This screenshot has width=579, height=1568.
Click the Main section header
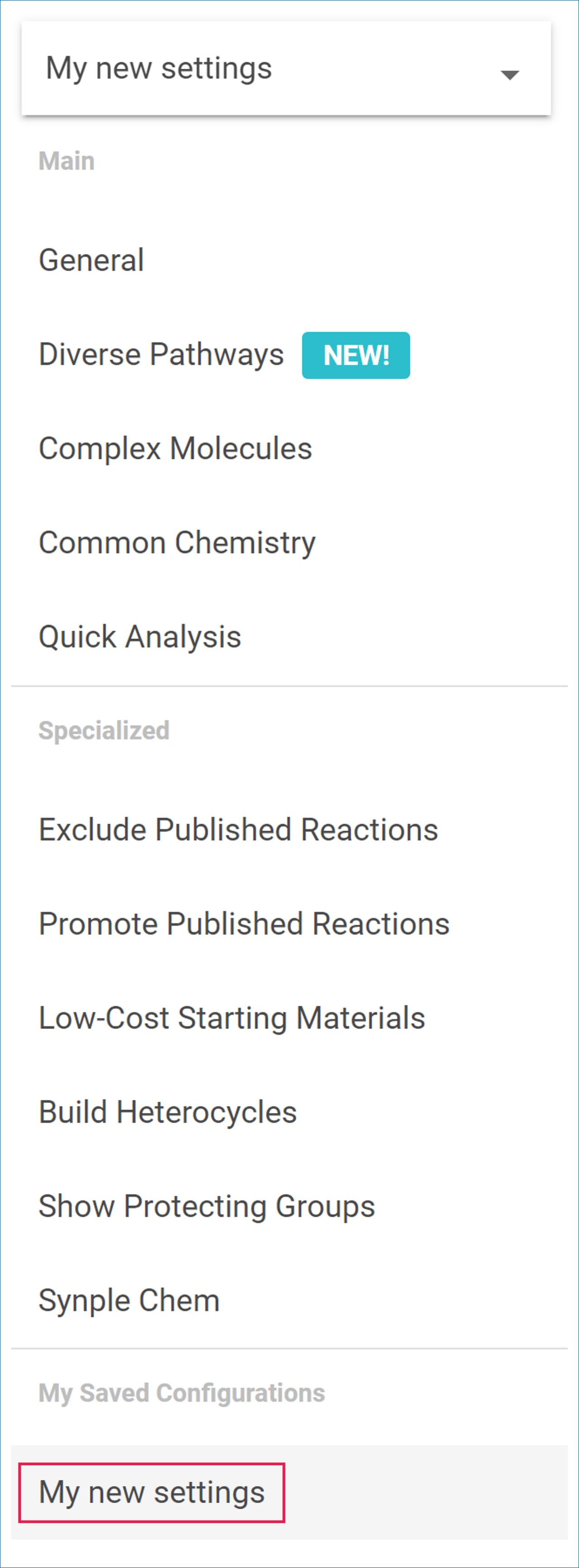pyautogui.click(x=66, y=161)
